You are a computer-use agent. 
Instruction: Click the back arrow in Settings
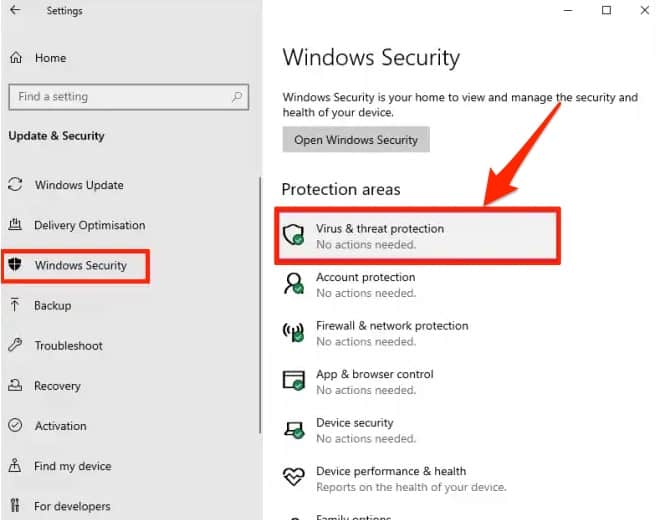(14, 11)
